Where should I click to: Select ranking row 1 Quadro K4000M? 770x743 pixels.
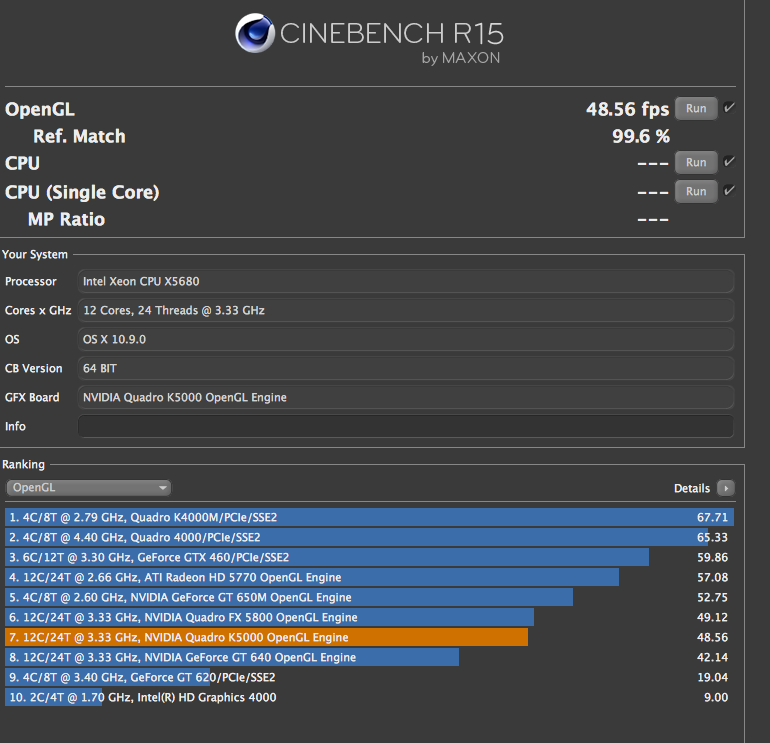(x=369, y=517)
